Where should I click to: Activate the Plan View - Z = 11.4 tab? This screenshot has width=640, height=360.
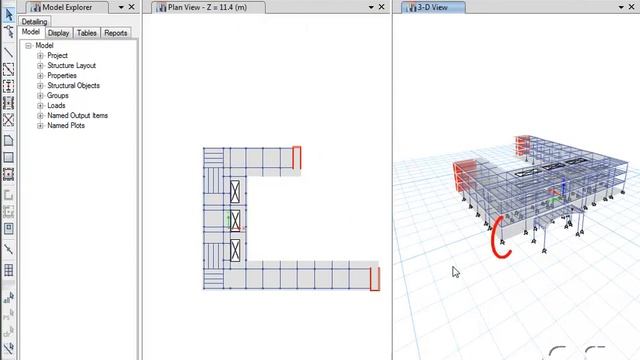coord(207,7)
